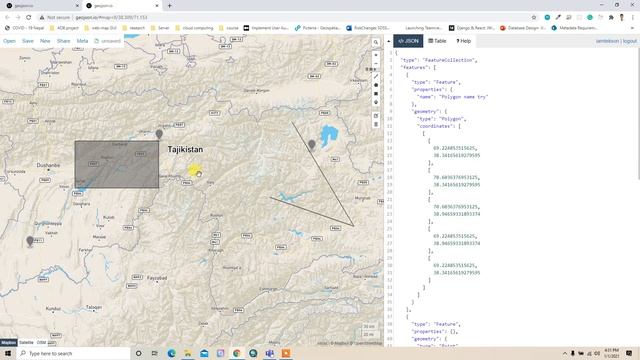Activate the delete layers trash tool

click(376, 124)
